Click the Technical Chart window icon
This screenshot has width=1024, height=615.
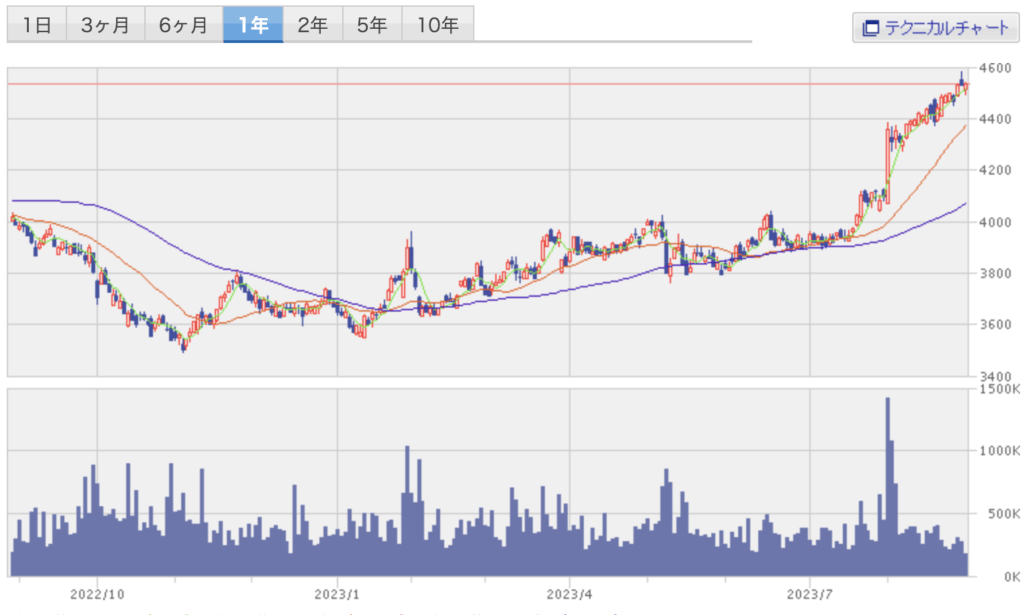(869, 28)
